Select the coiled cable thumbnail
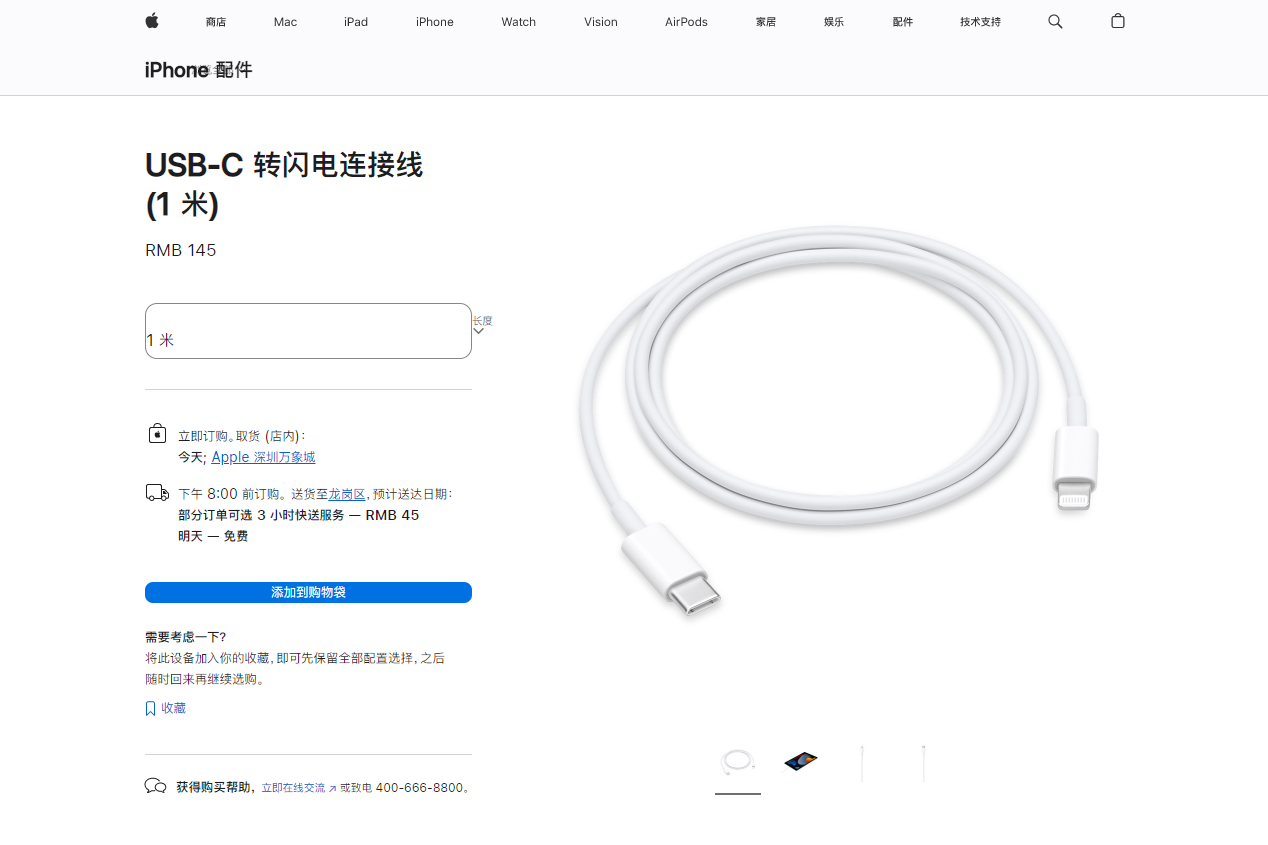 (x=738, y=762)
